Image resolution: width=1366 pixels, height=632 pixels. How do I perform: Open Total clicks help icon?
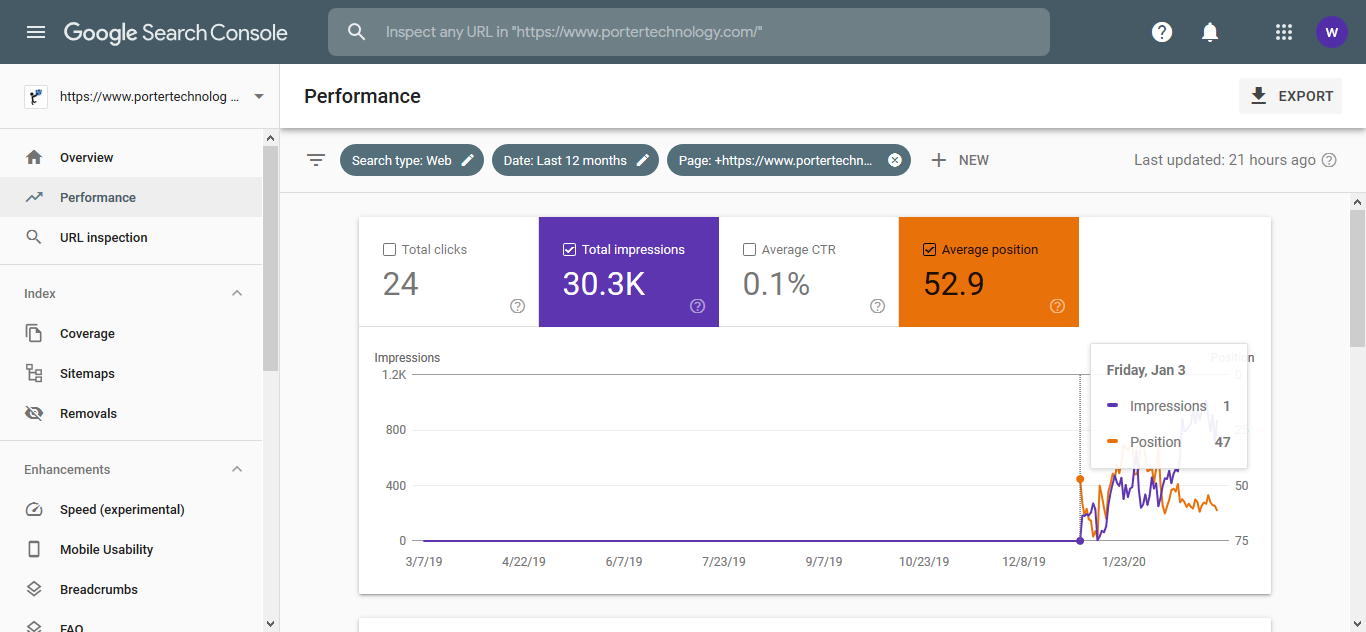[x=517, y=306]
